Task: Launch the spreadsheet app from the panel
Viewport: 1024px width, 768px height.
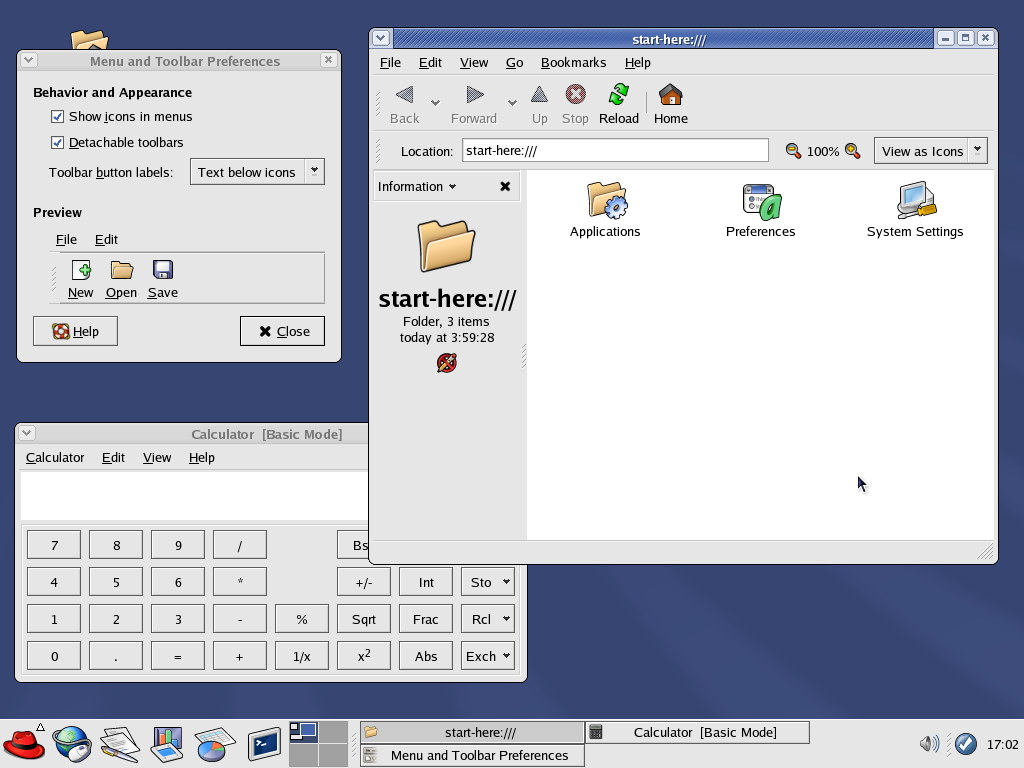Action: (x=214, y=745)
